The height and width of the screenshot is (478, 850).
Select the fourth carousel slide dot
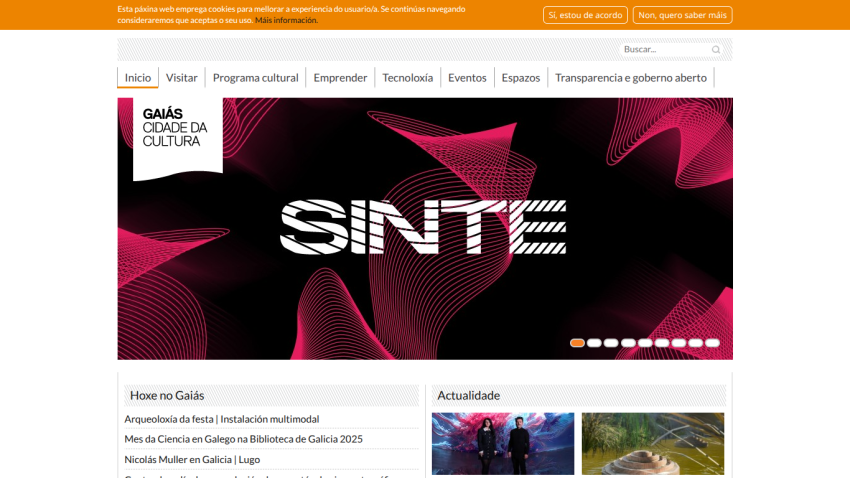pos(628,343)
